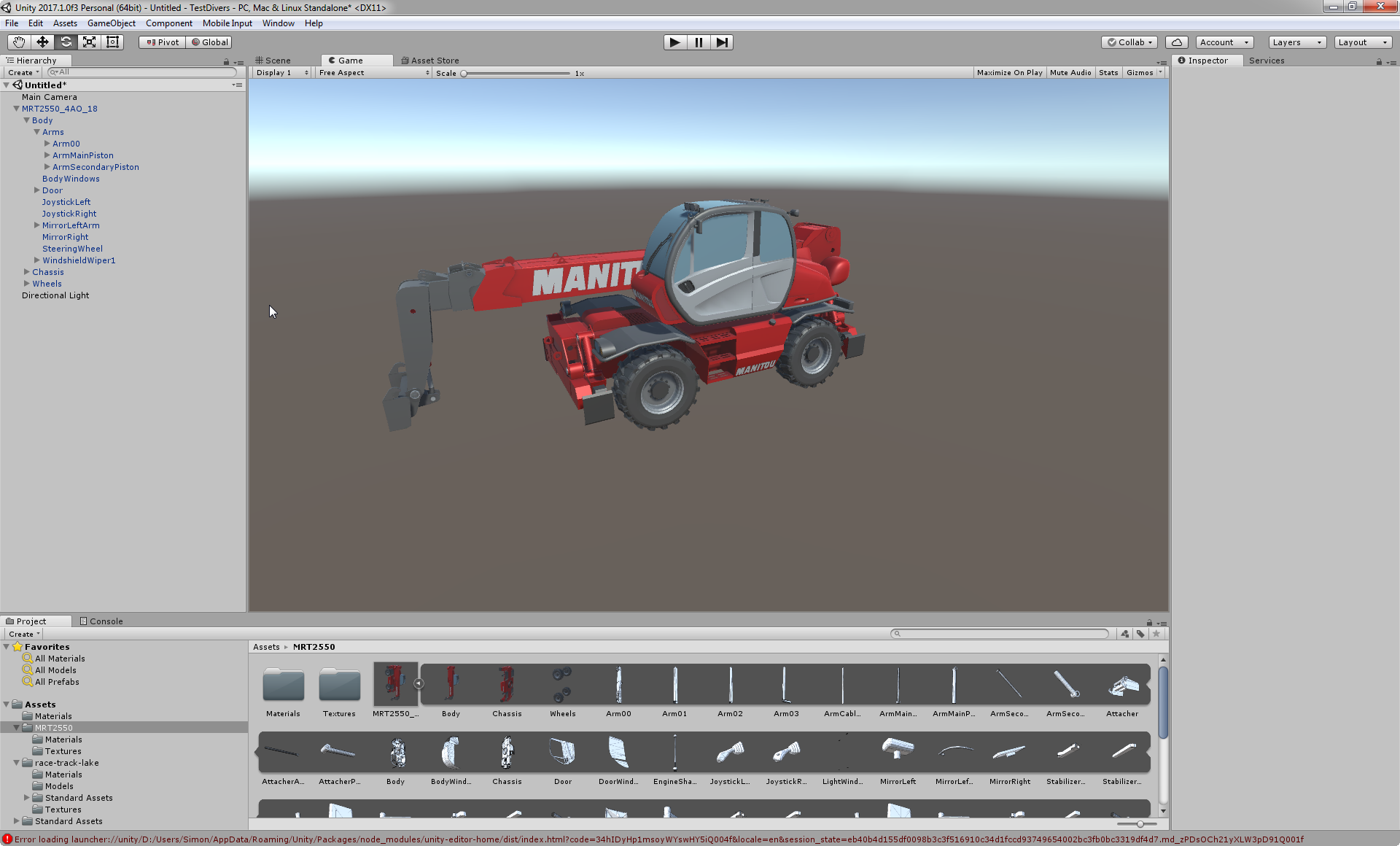Select Main Camera in Hierarchy
1400x846 pixels.
[x=49, y=97]
